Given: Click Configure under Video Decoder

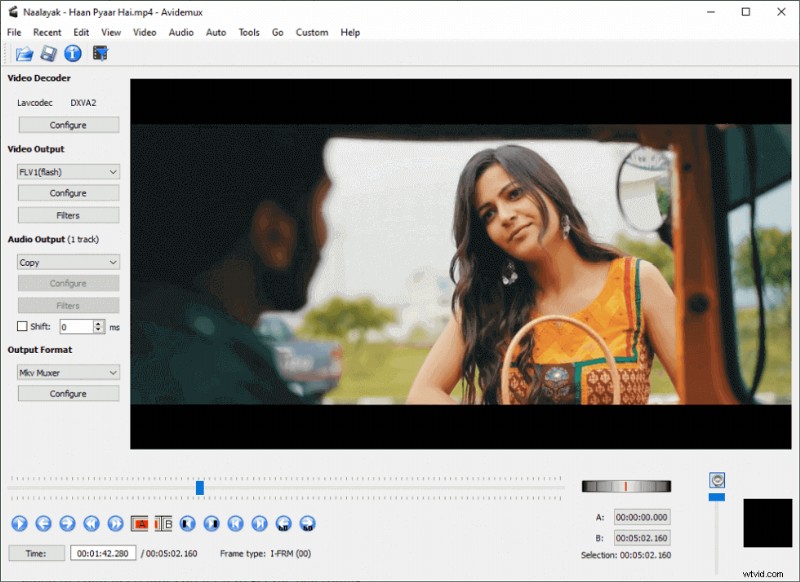Looking at the screenshot, I should (x=68, y=124).
